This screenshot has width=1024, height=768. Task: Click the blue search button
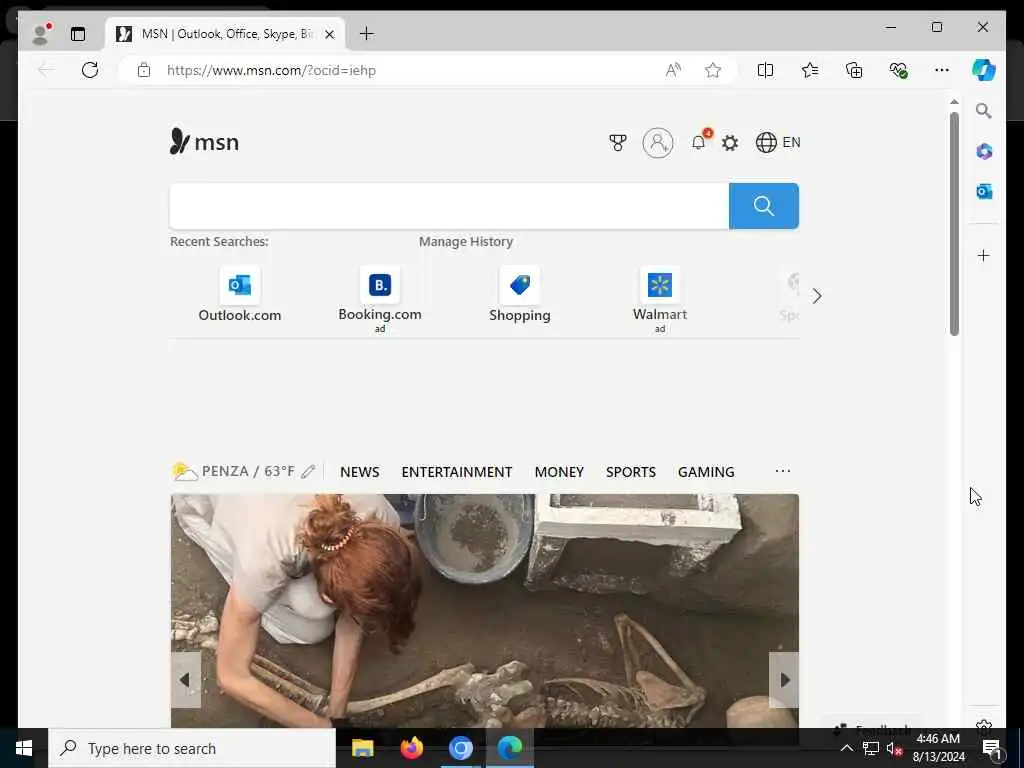763,206
